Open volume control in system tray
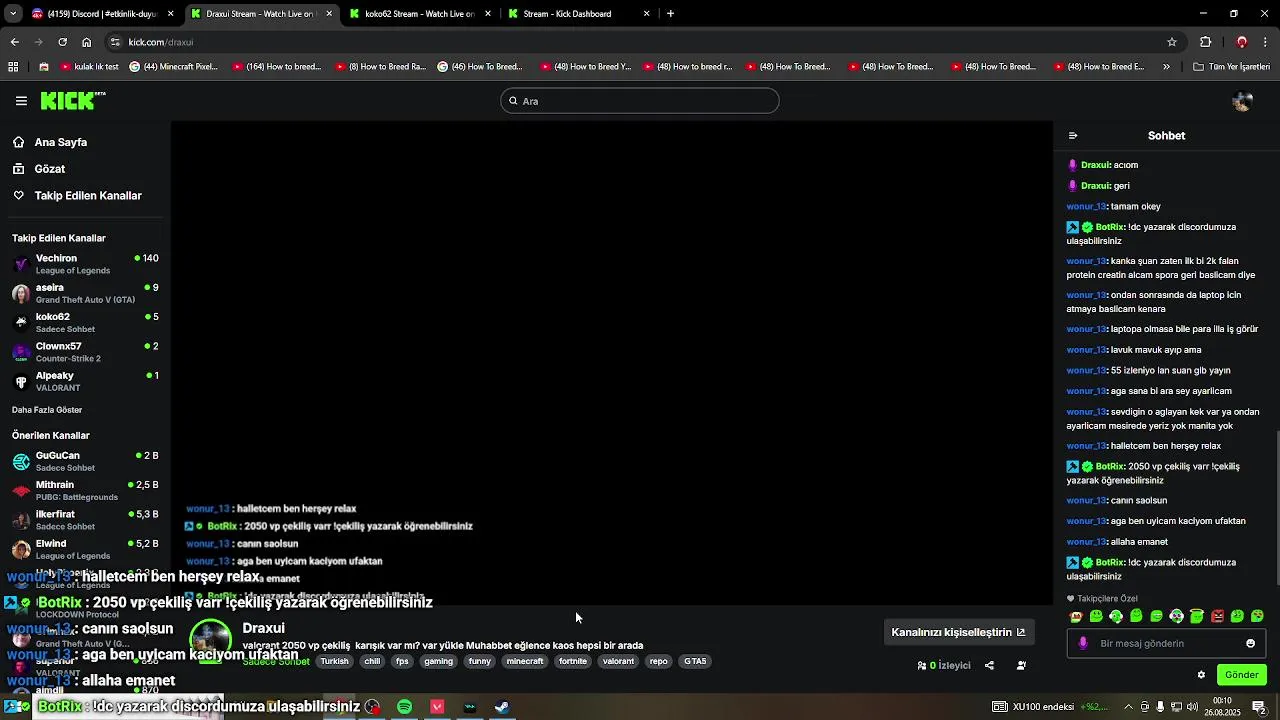 pyautogui.click(x=1192, y=707)
